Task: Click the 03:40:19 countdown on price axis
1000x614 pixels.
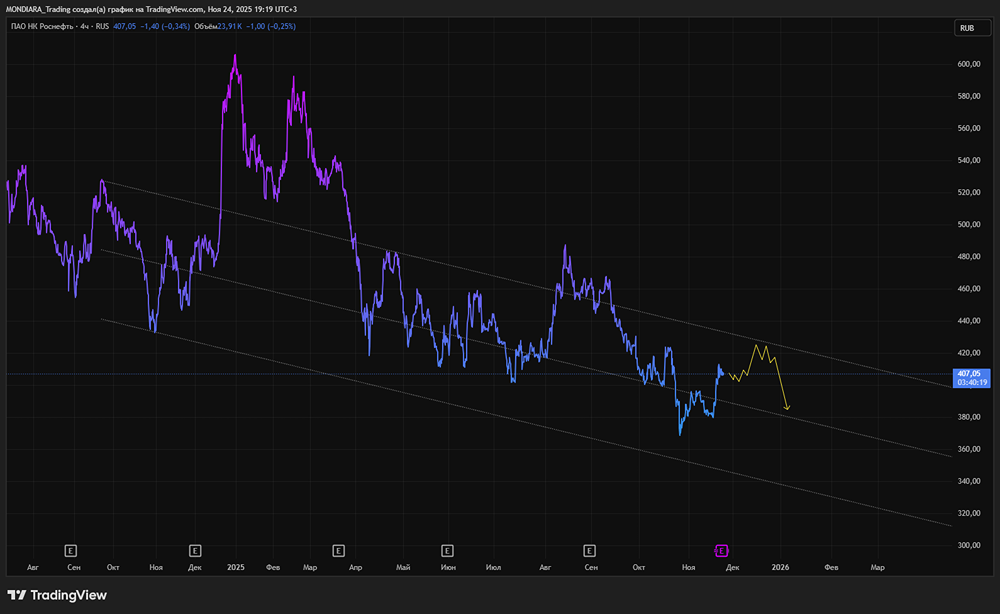Action: pos(972,383)
